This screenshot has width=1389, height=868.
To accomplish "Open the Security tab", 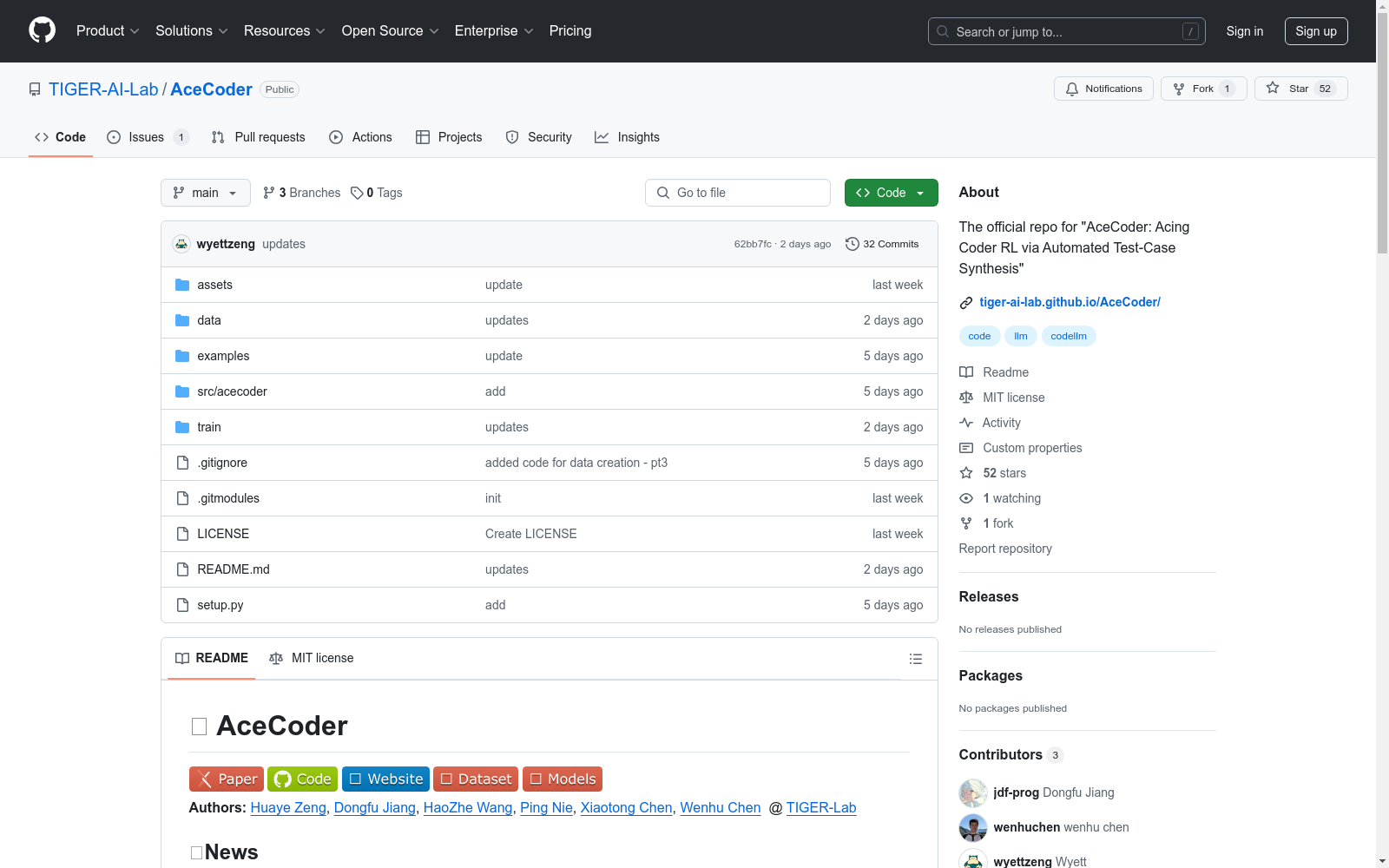I will pyautogui.click(x=539, y=137).
